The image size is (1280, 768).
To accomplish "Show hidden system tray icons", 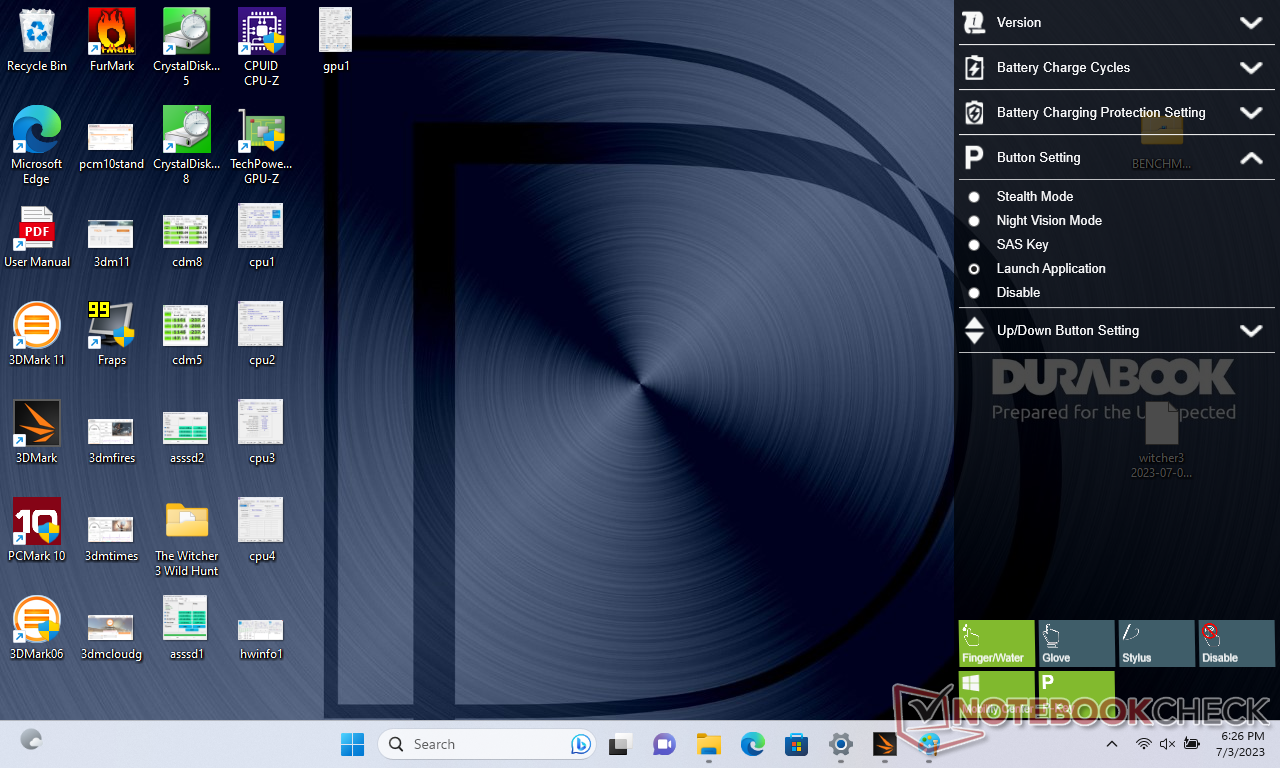I will click(1111, 744).
